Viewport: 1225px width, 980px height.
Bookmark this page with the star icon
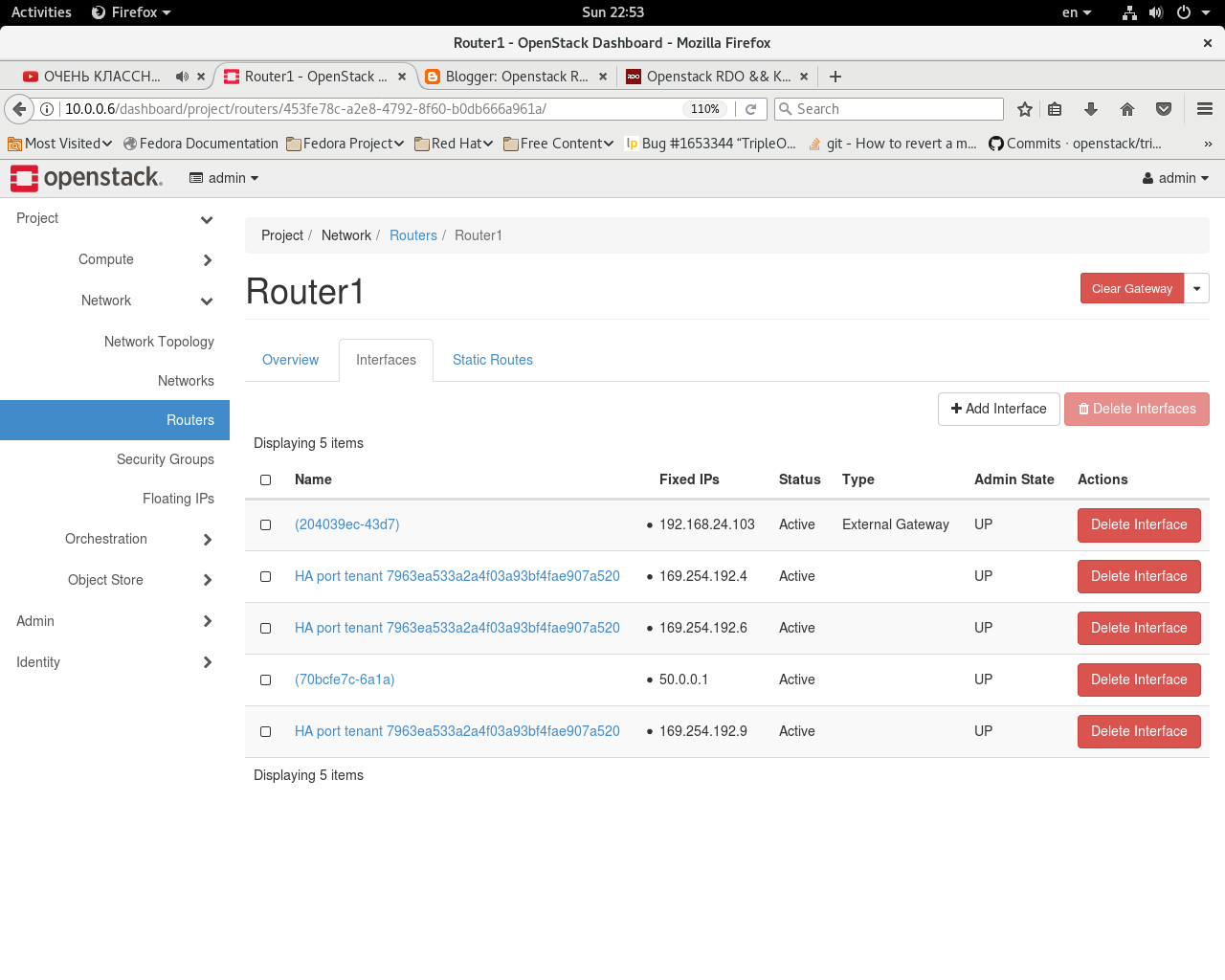1024,109
